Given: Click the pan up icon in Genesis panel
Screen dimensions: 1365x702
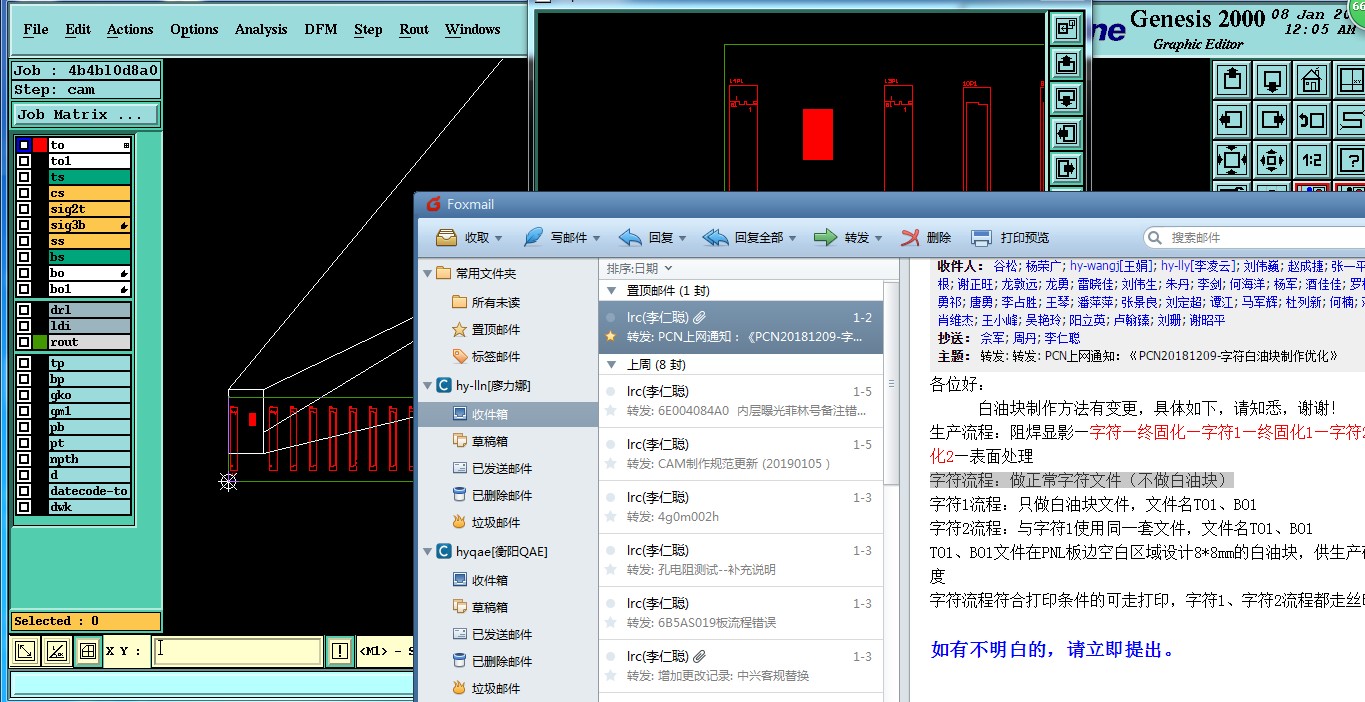Looking at the screenshot, I should click(x=1232, y=79).
